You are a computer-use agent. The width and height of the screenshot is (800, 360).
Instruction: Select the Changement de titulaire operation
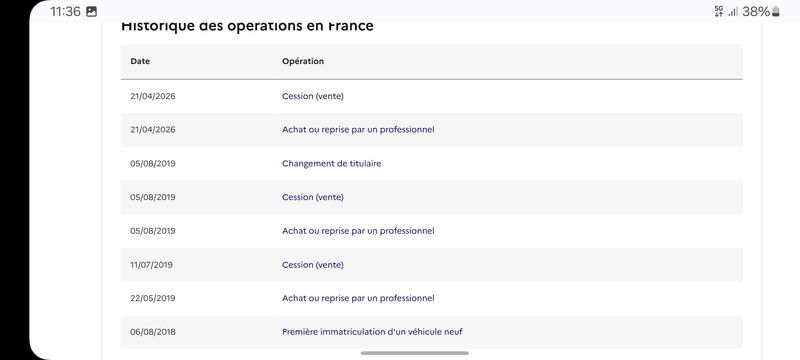point(332,164)
